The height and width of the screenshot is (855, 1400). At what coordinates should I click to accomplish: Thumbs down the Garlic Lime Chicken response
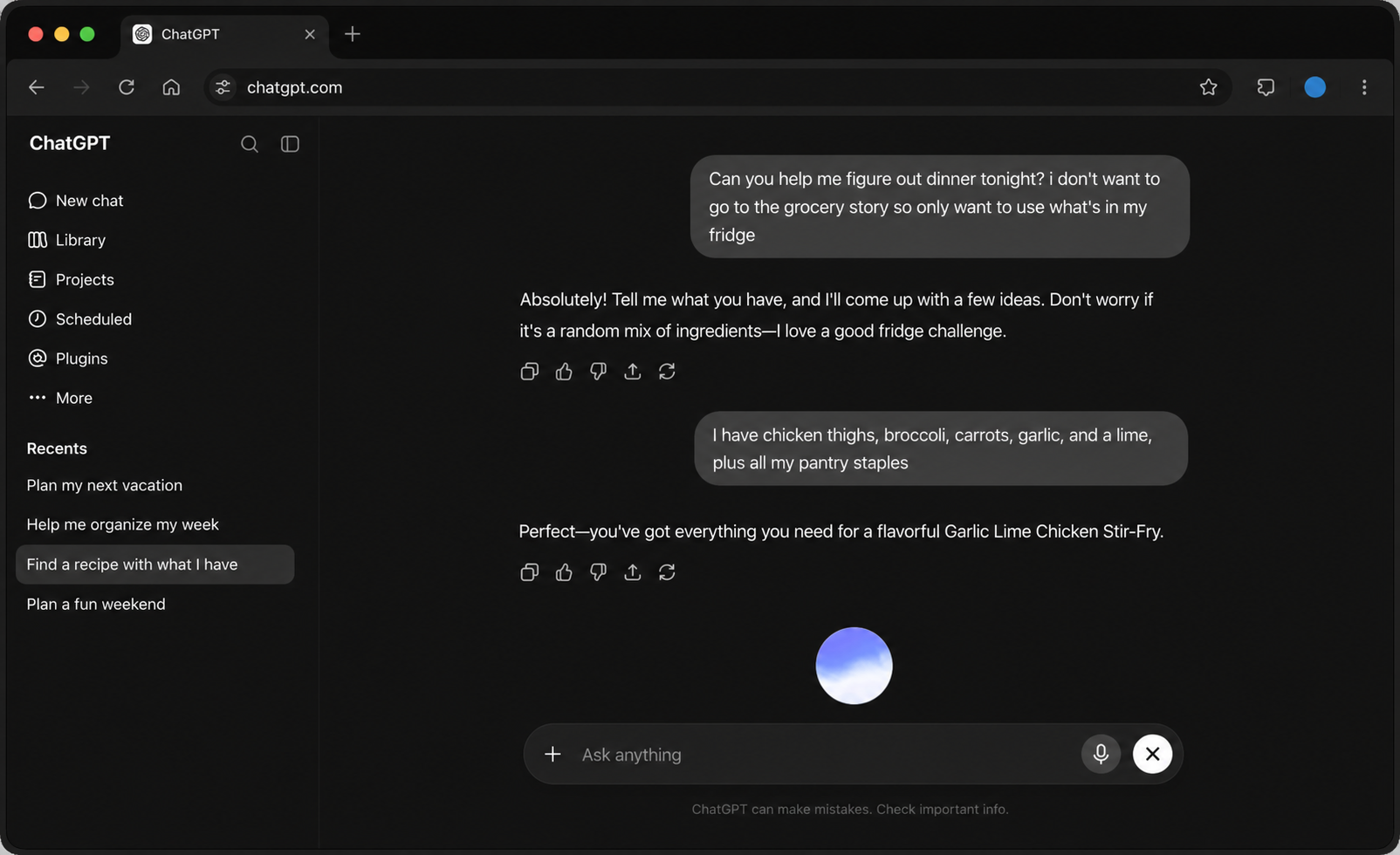[x=598, y=572]
